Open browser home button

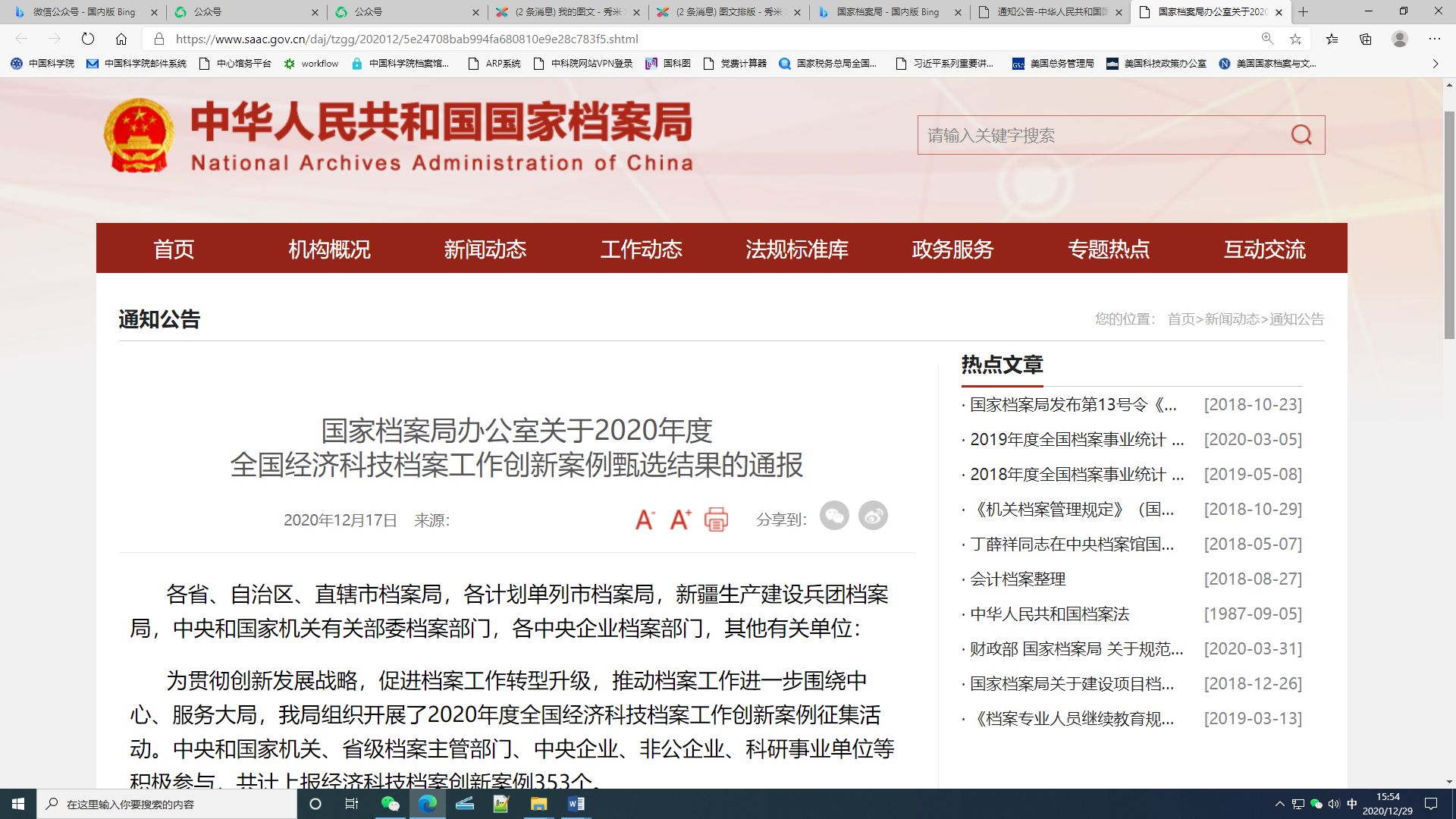121,39
